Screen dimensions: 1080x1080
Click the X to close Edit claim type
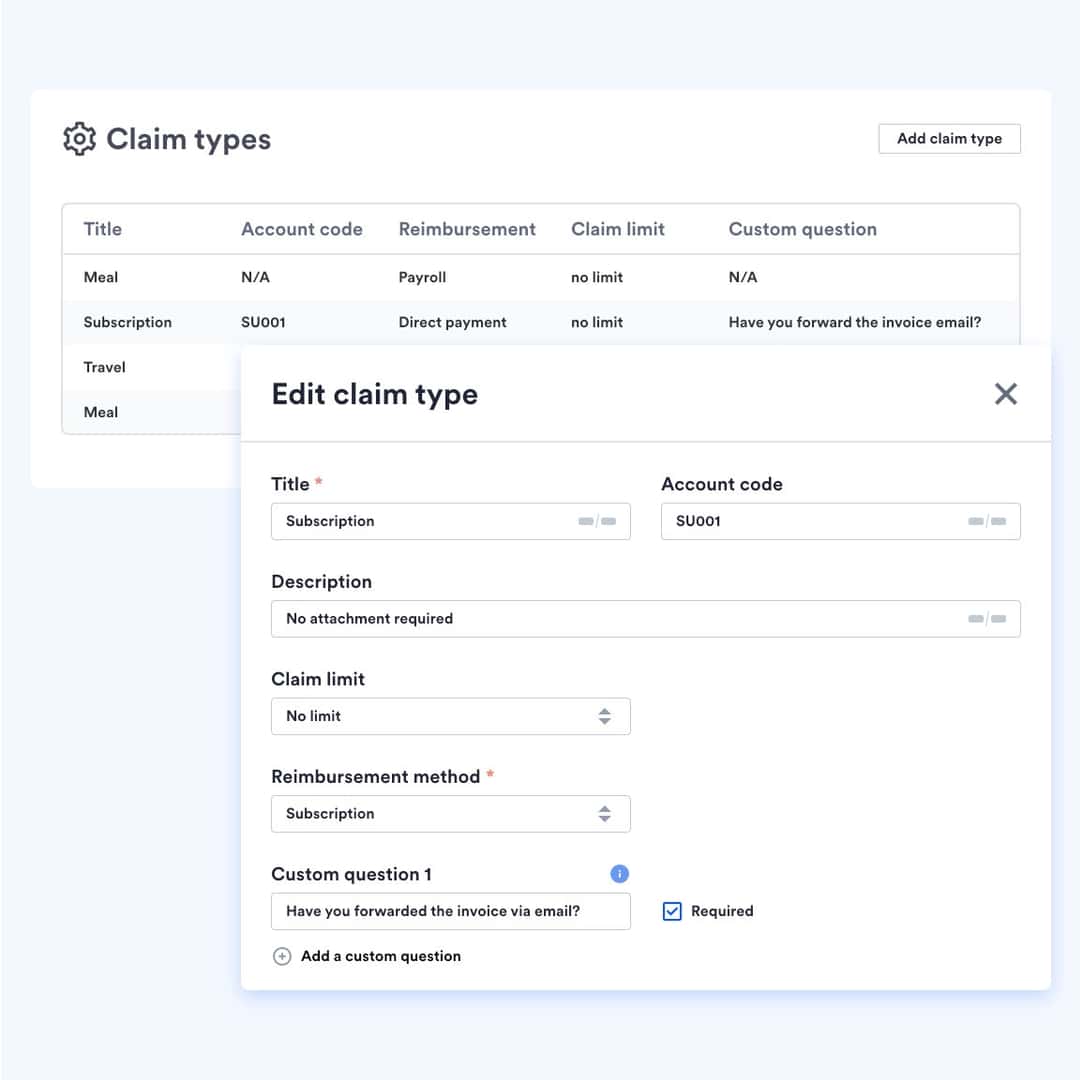[1006, 394]
